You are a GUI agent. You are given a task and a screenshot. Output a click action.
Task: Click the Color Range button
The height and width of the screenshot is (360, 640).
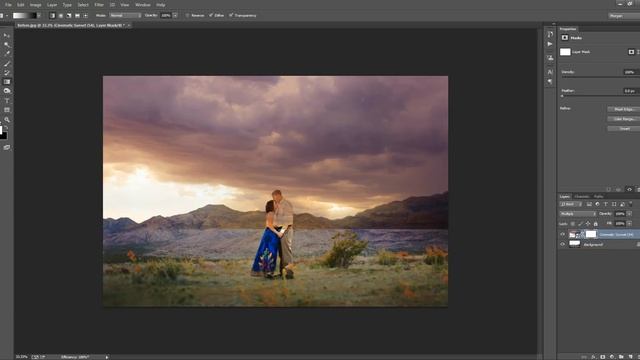pos(623,119)
